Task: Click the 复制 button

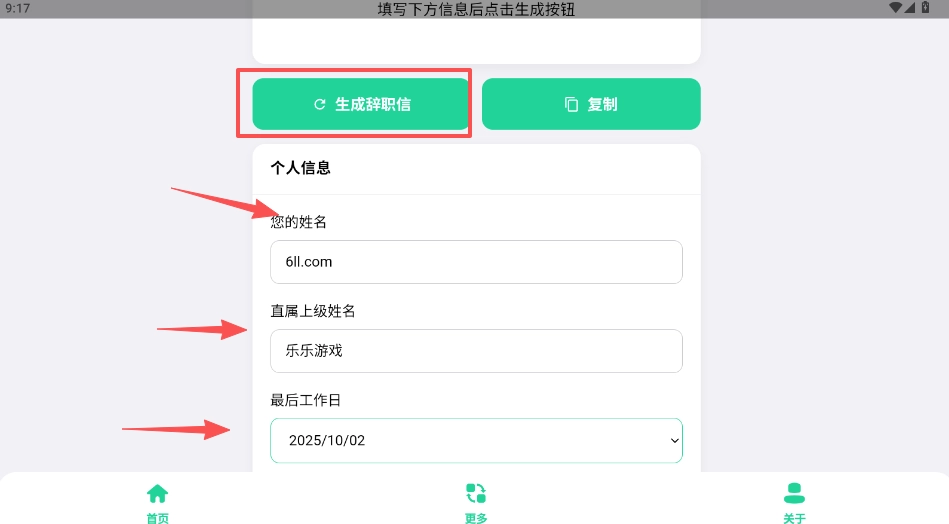Action: [x=591, y=104]
